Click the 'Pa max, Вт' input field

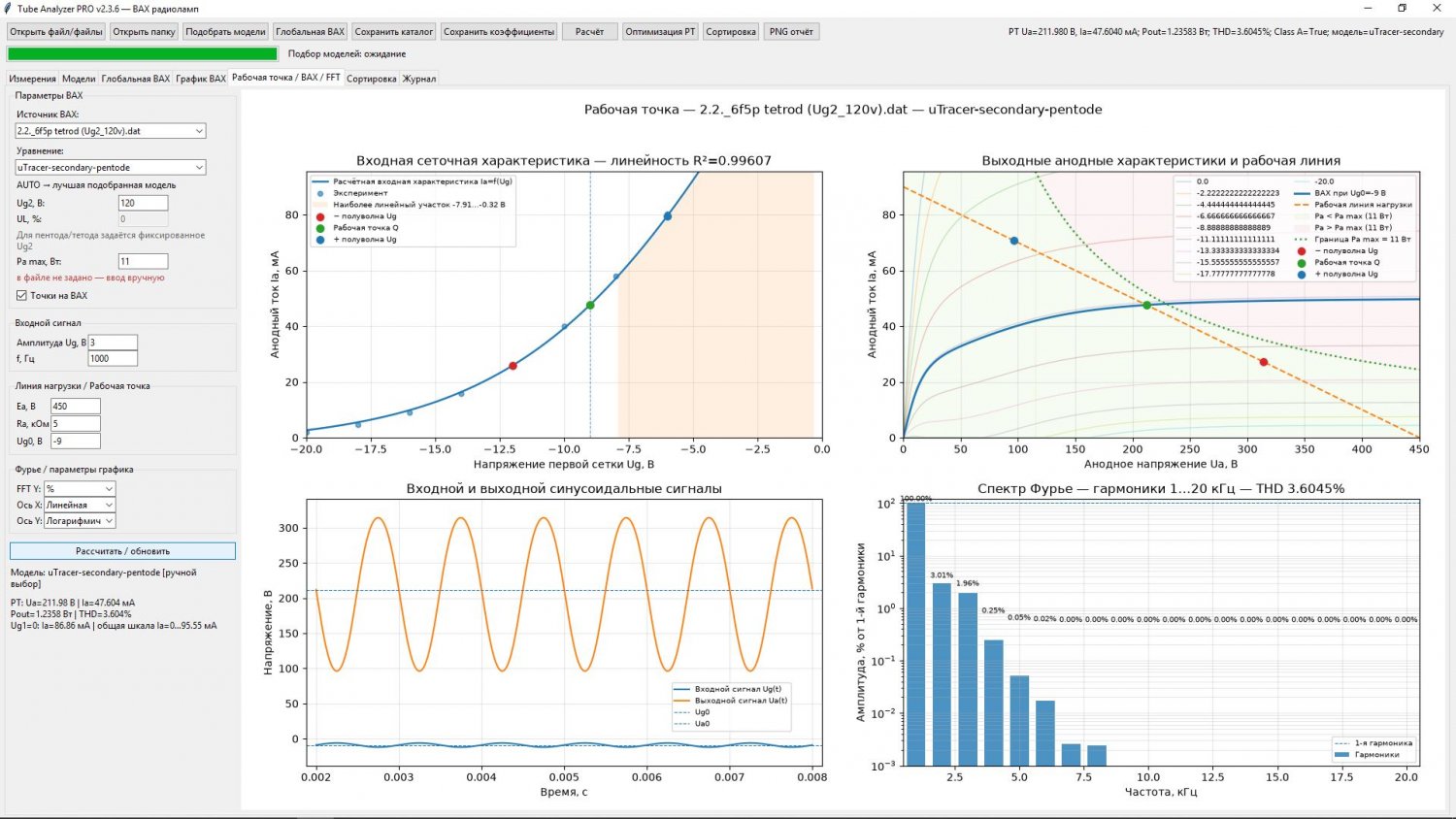coord(143,261)
